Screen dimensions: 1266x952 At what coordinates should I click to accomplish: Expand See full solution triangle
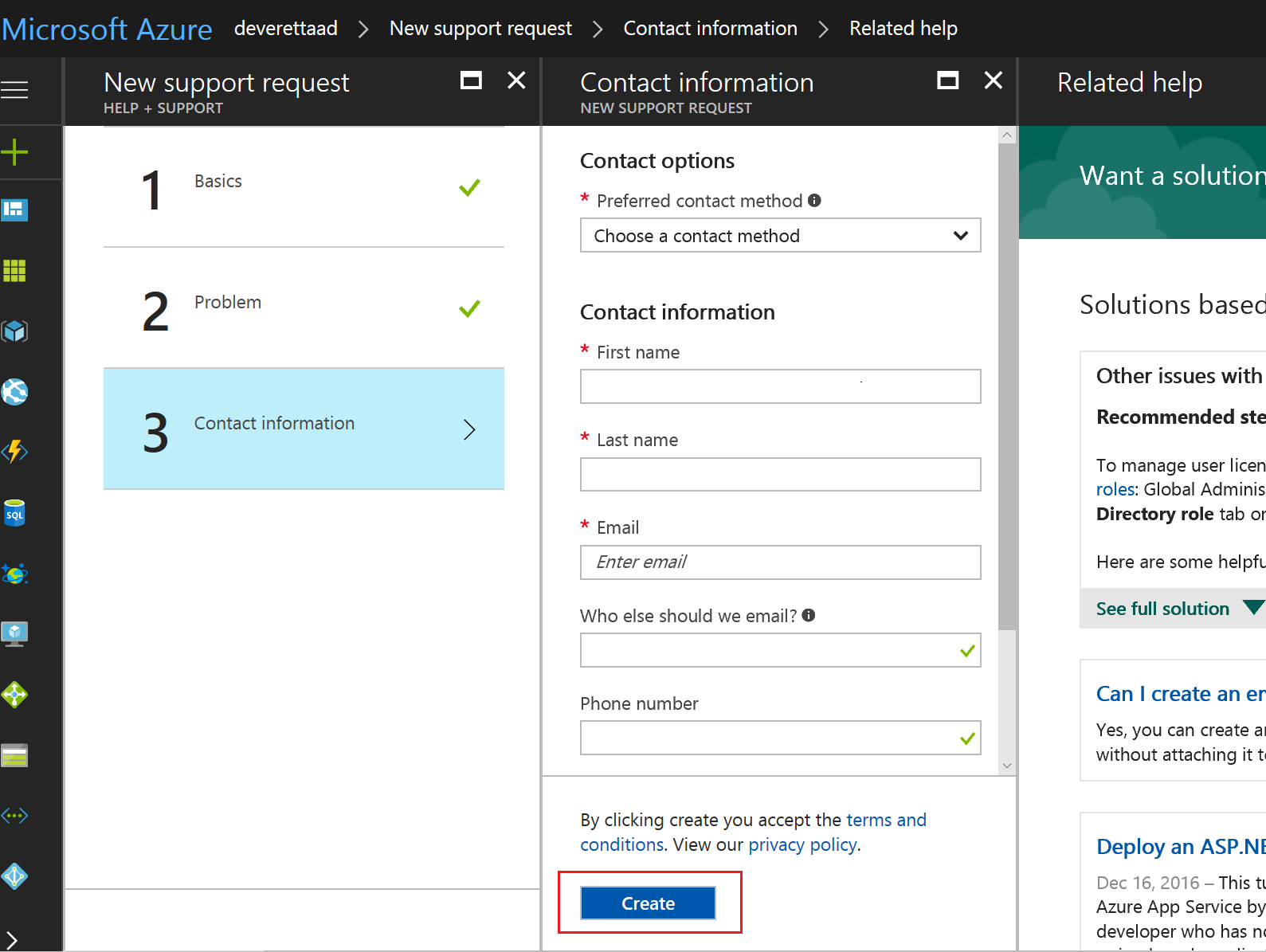tap(1253, 608)
